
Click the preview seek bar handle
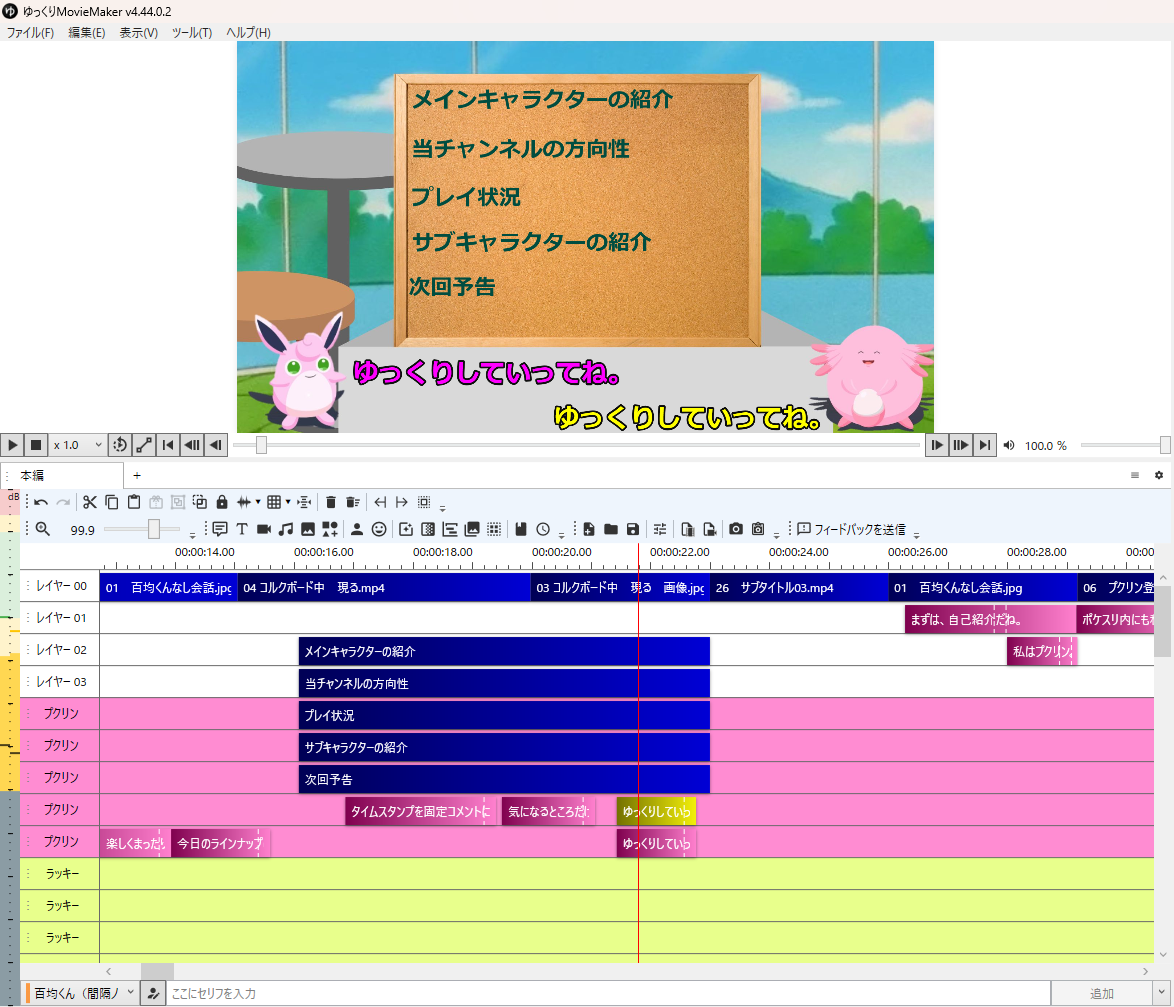pyautogui.click(x=261, y=445)
